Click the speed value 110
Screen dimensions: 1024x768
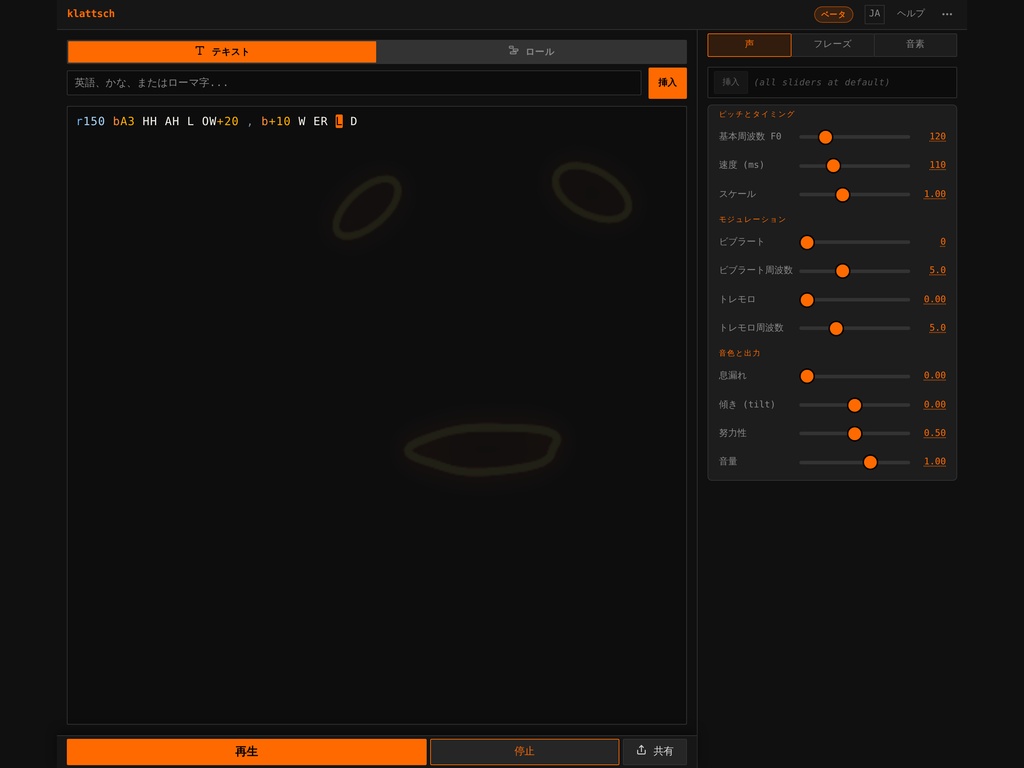pyautogui.click(x=937, y=165)
